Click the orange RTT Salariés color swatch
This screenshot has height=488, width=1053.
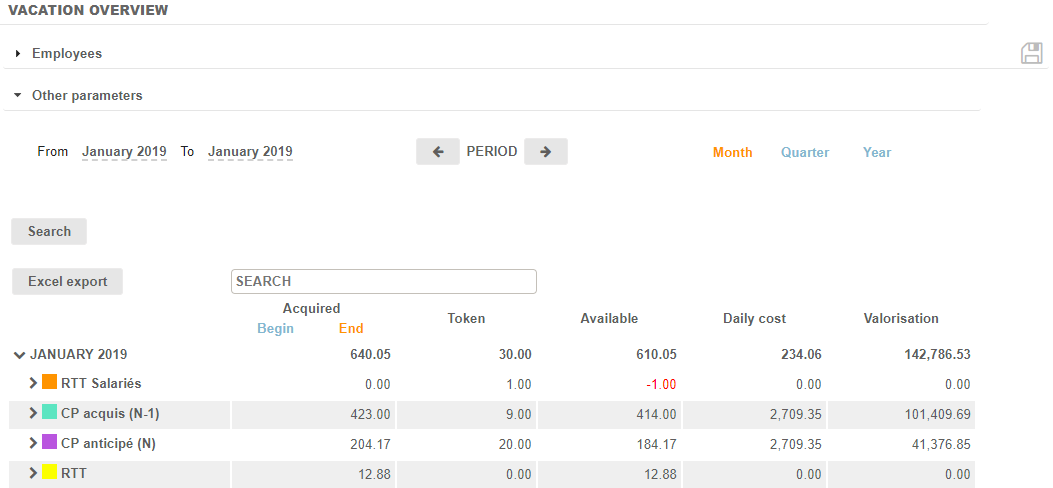tap(49, 383)
